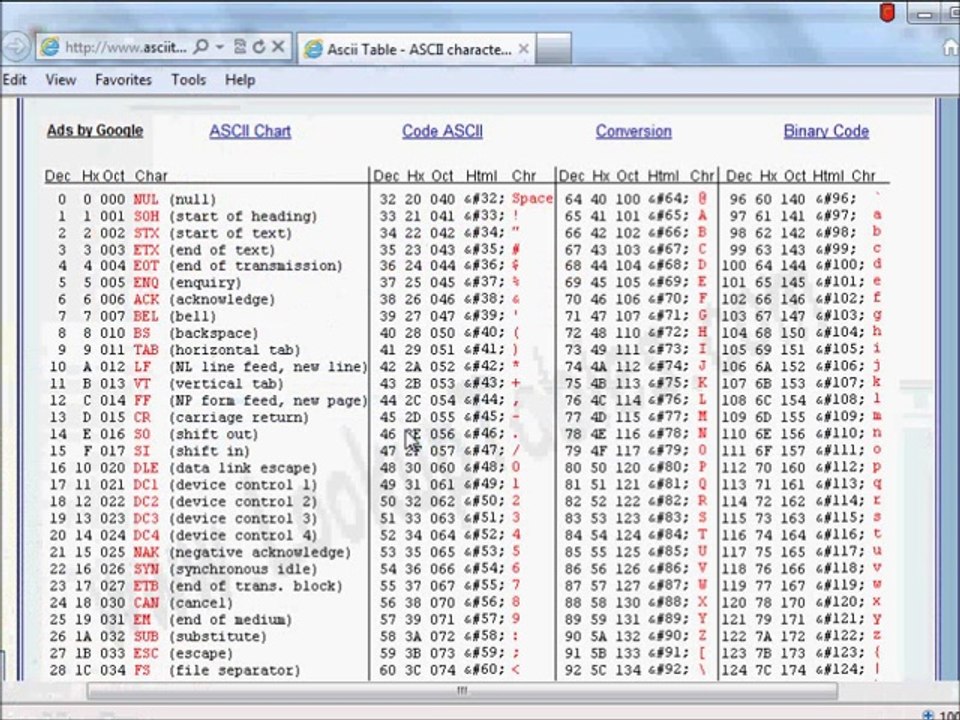The image size is (960, 720).
Task: Click the horizontal scrollbar thumb
Action: (461, 690)
